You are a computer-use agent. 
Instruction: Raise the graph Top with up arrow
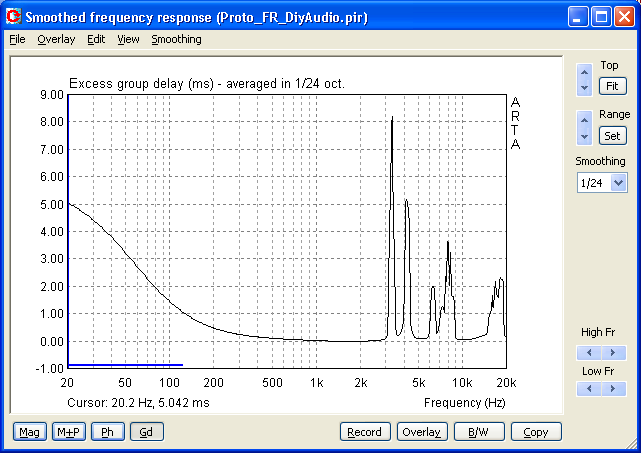[584, 72]
